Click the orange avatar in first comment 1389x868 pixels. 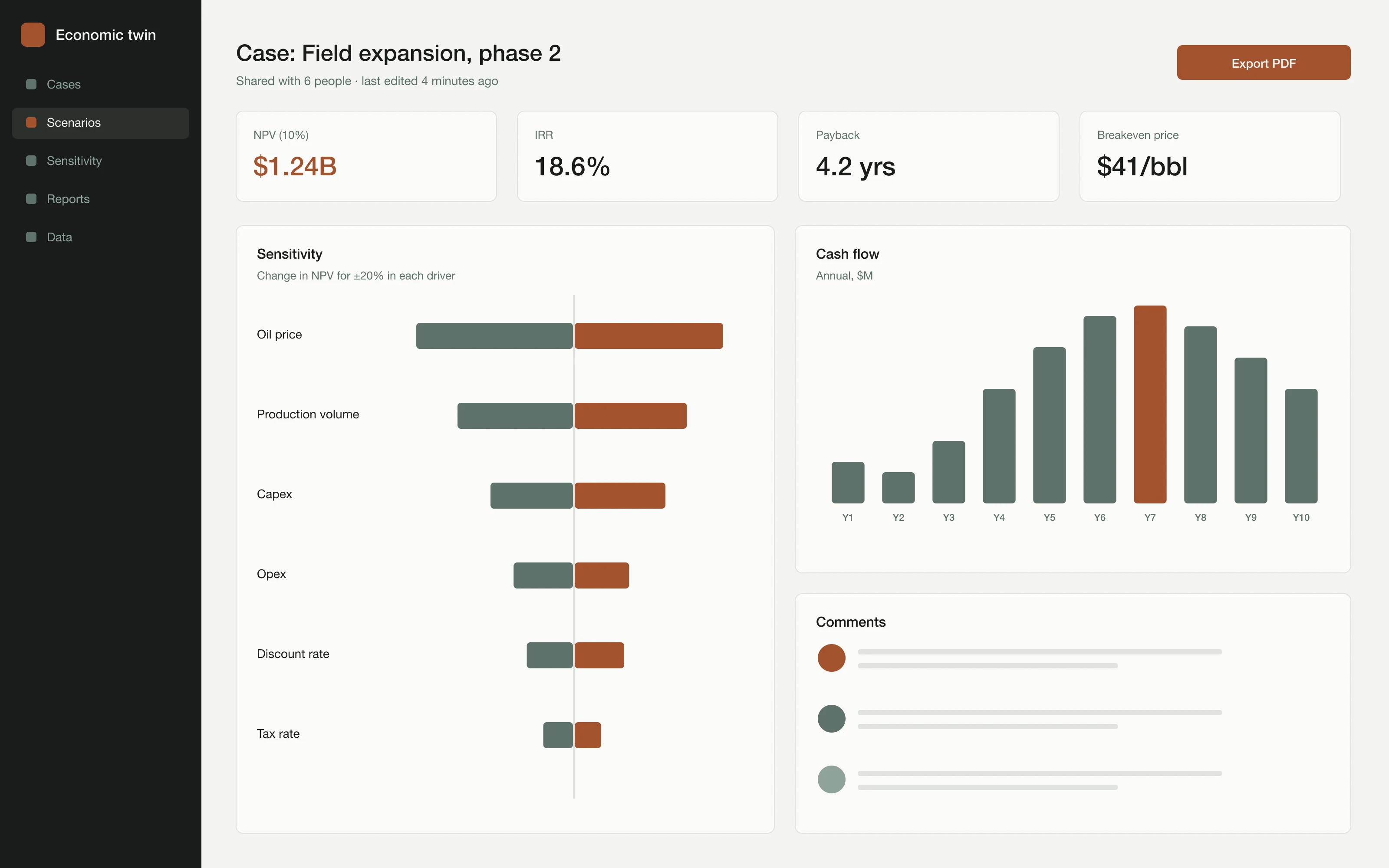click(831, 658)
